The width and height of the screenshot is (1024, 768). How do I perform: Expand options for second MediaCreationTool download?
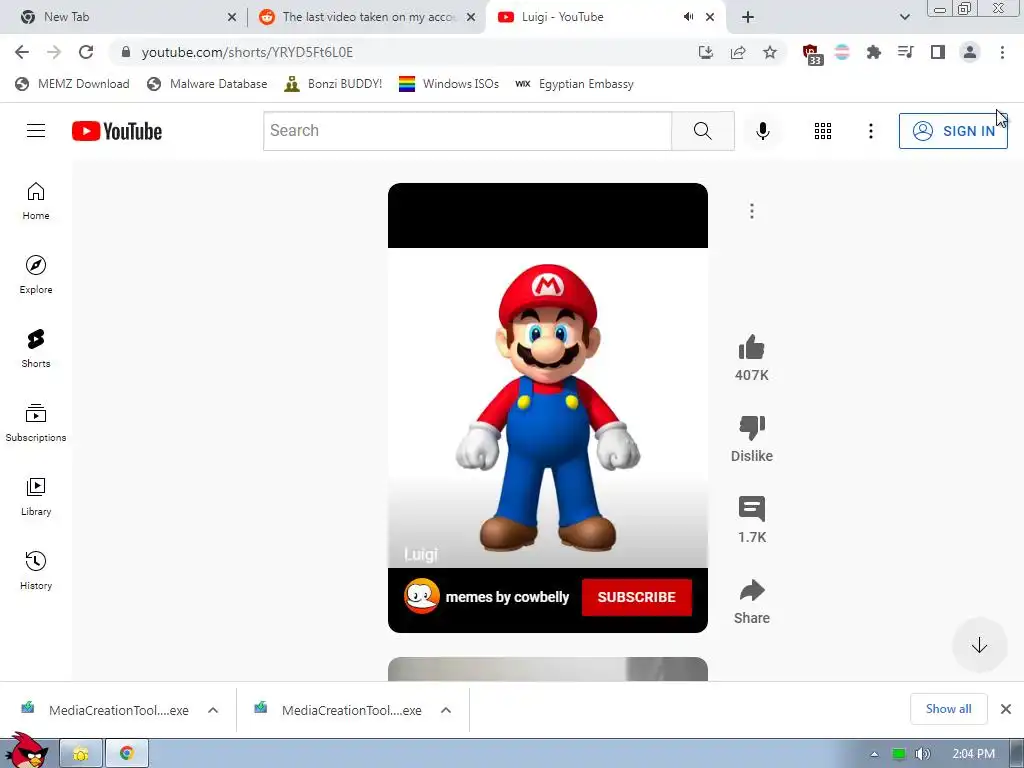point(446,710)
